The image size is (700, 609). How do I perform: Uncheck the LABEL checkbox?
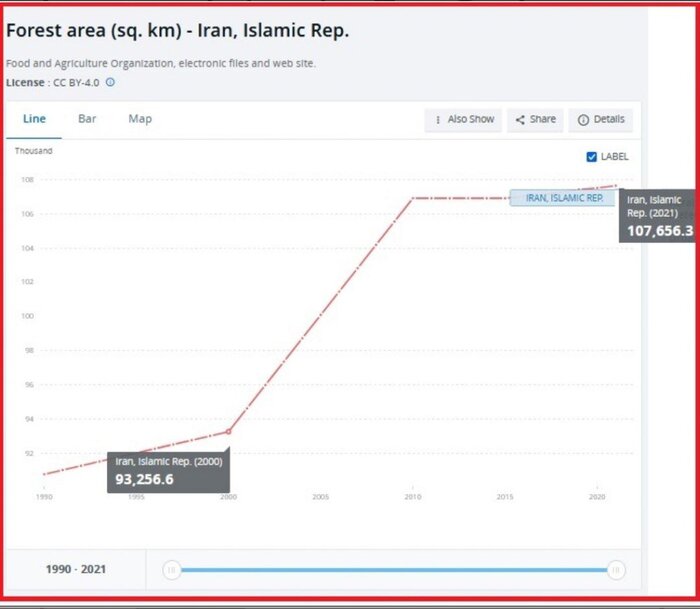(592, 156)
